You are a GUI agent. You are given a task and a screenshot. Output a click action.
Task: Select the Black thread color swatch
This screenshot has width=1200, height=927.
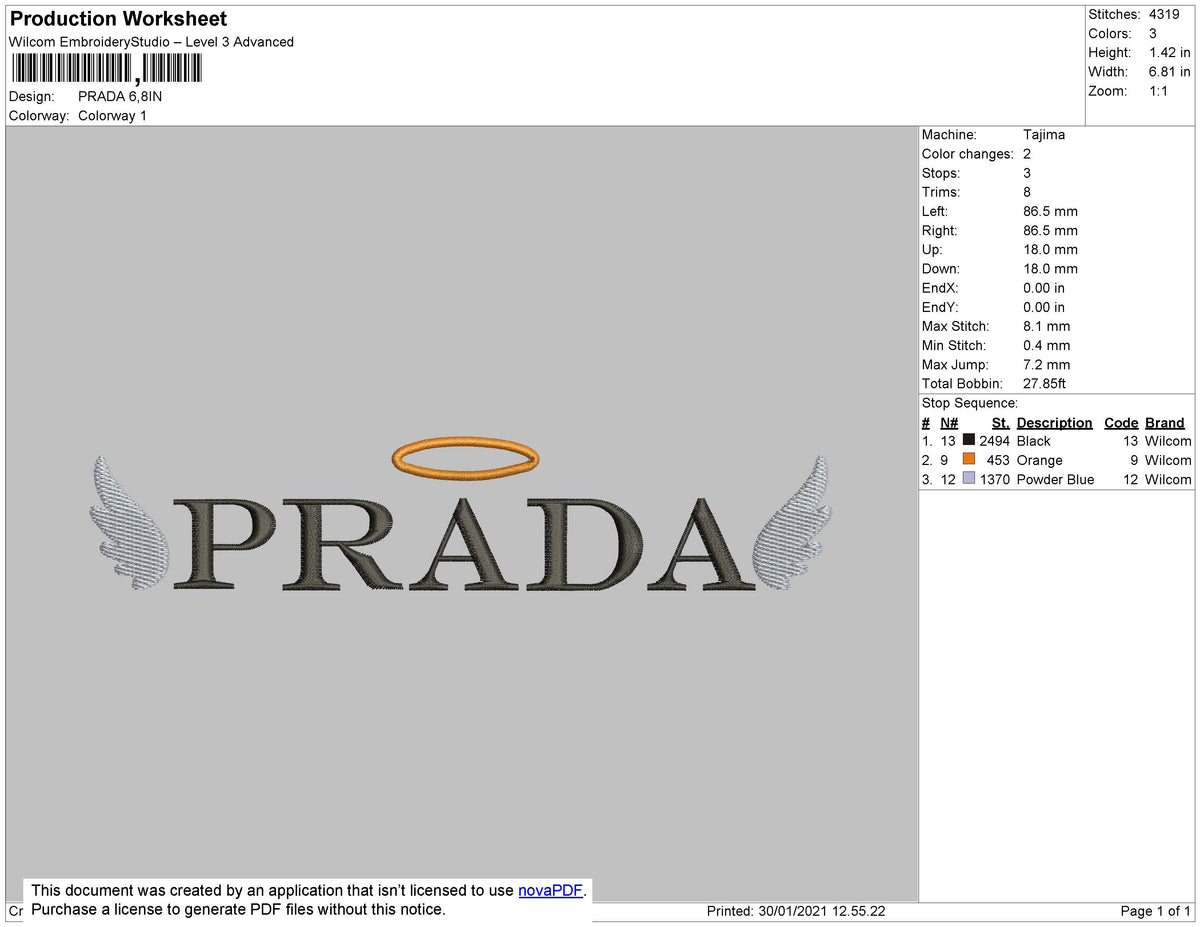pyautogui.click(x=968, y=440)
